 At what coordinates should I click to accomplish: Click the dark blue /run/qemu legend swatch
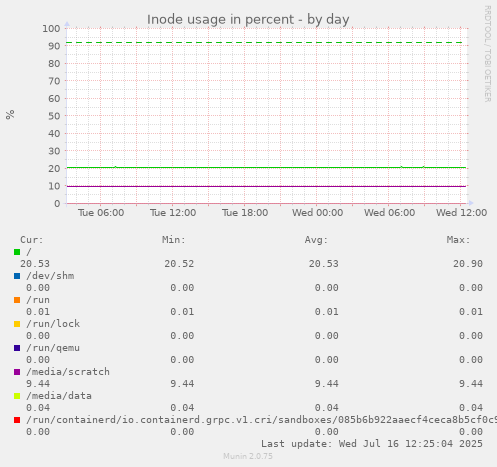point(17,348)
